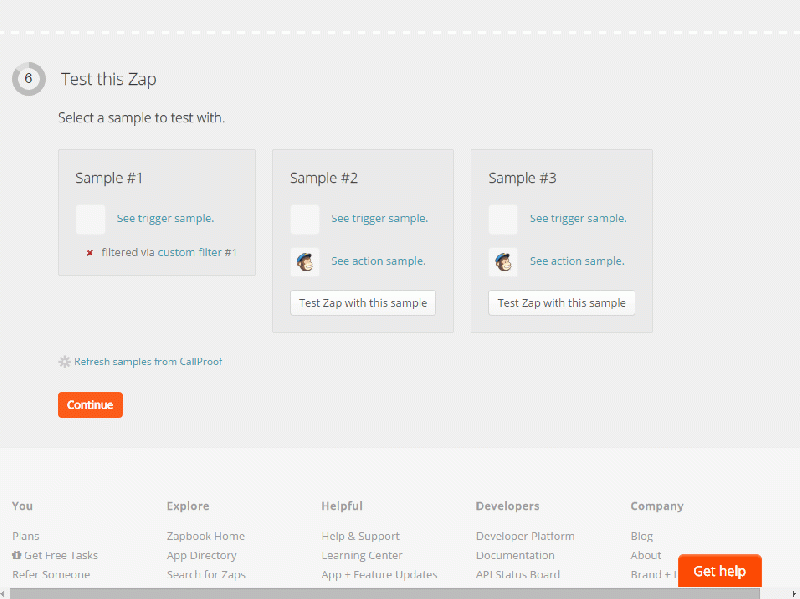Go to Zapbook Home in footer
This screenshot has width=800, height=599.
pyautogui.click(x=205, y=536)
